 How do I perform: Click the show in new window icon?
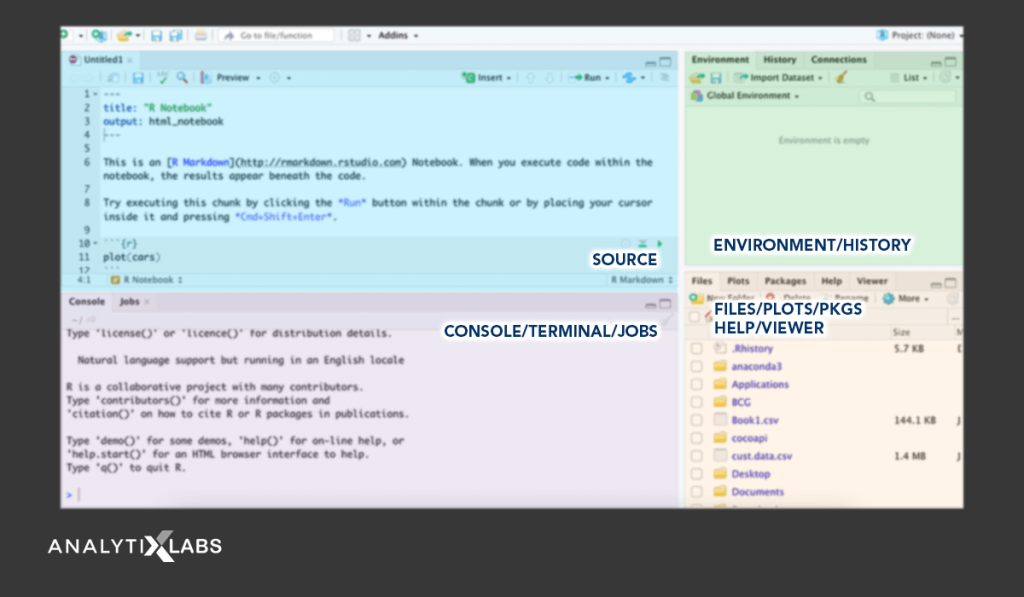(x=113, y=78)
